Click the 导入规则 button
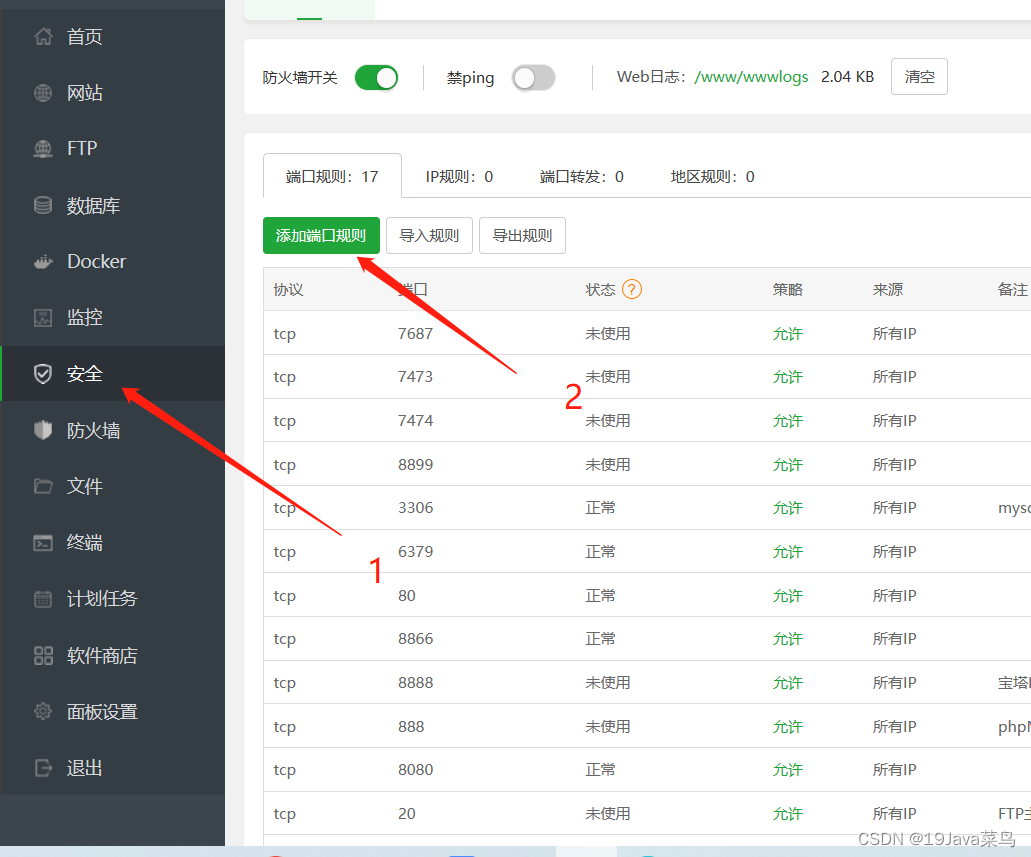The image size is (1031, 857). (x=429, y=235)
